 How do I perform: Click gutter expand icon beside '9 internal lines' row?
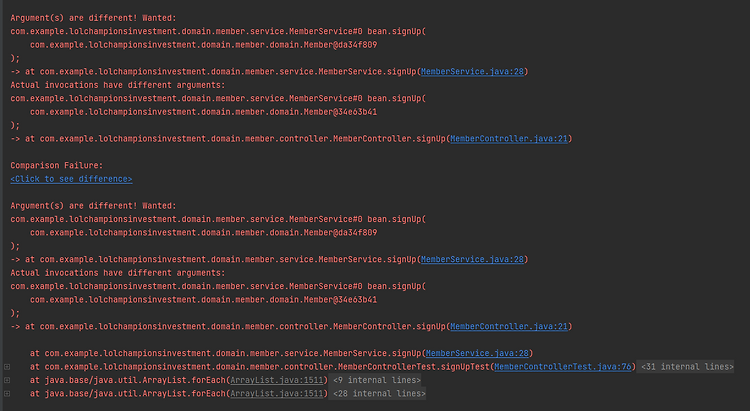pyautogui.click(x=7, y=381)
